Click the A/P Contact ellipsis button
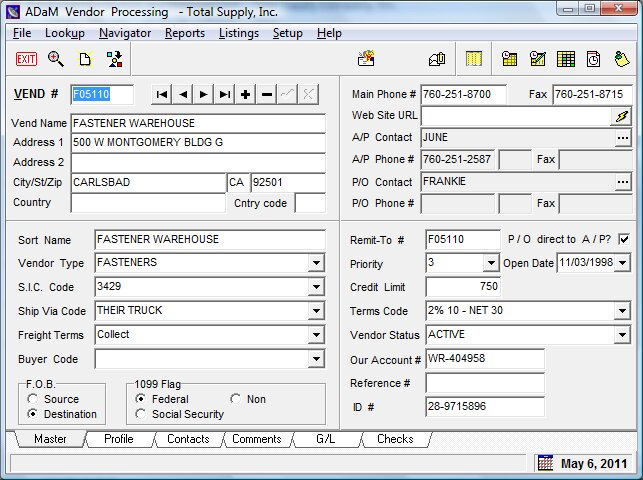Screen dimensions: 643x480 click(622, 138)
